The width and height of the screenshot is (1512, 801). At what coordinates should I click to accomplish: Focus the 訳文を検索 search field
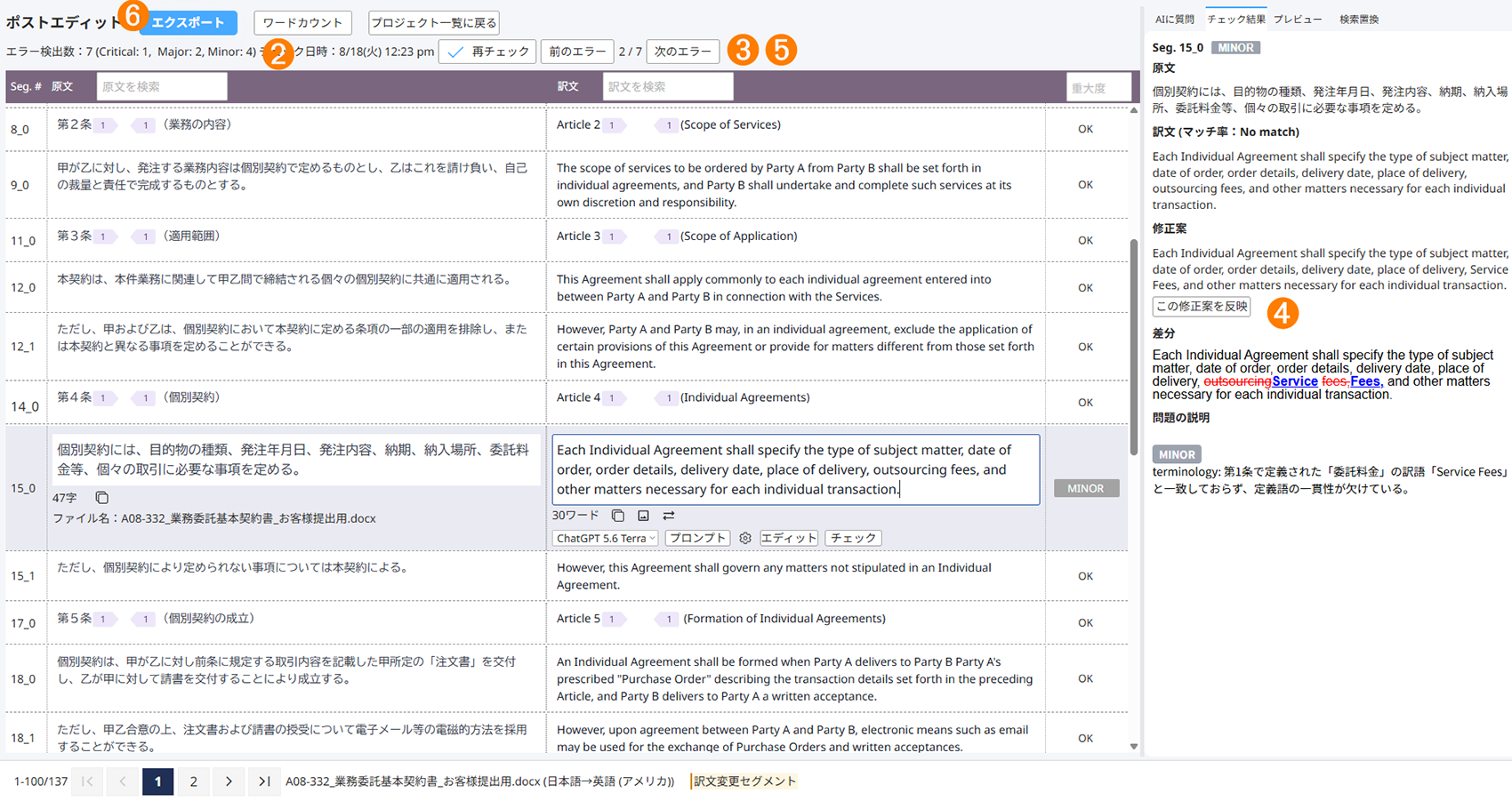tap(668, 87)
